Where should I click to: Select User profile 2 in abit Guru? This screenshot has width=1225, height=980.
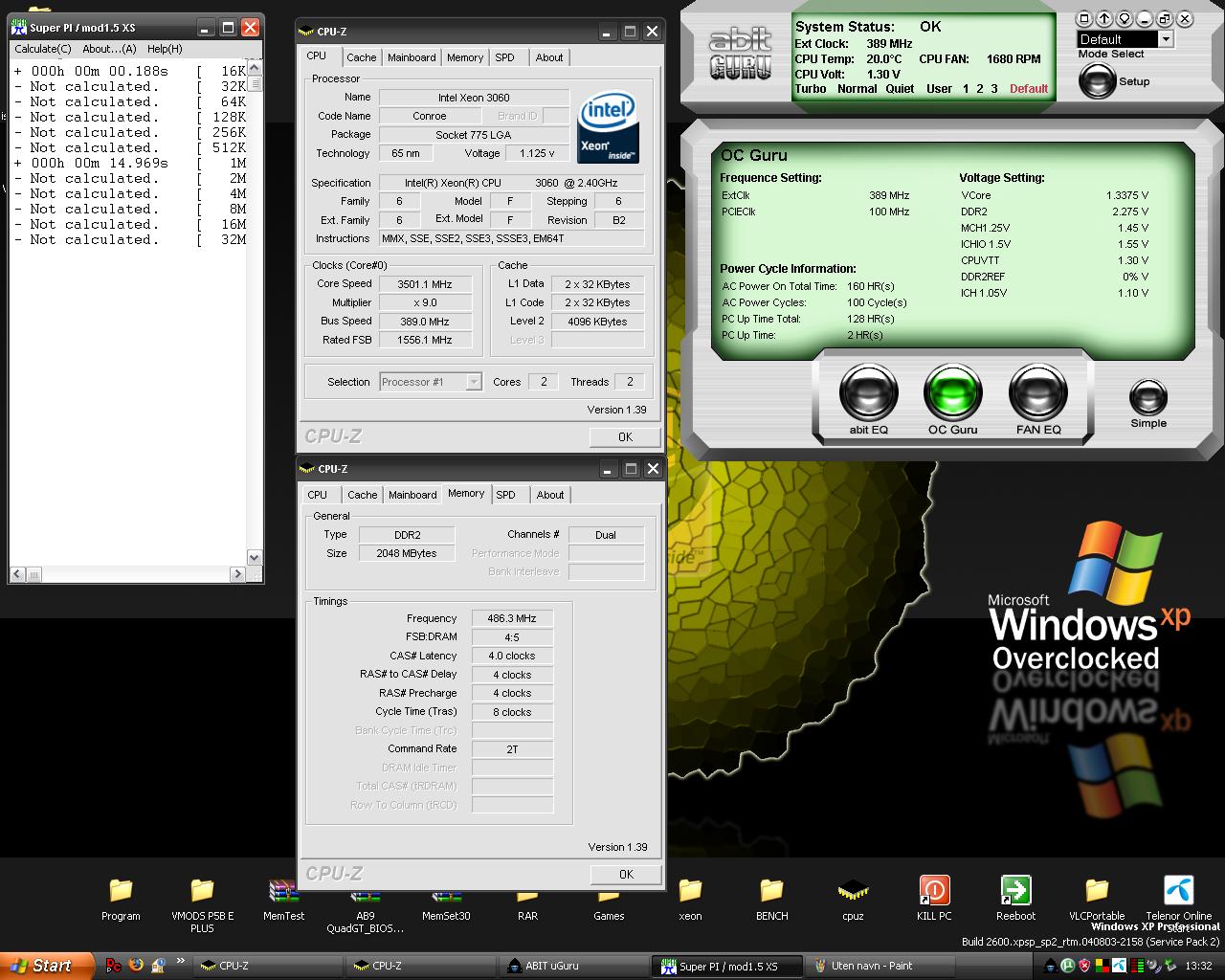point(980,89)
